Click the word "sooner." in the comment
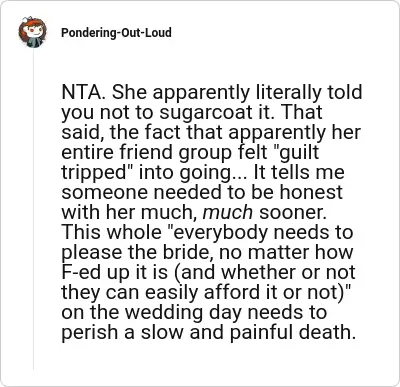 [293, 213]
